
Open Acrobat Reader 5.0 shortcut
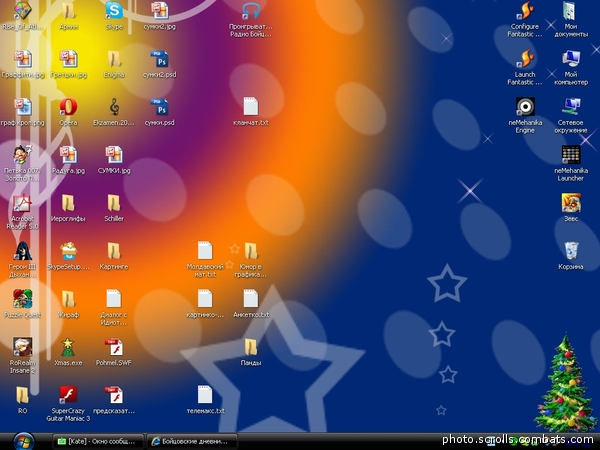click(23, 203)
